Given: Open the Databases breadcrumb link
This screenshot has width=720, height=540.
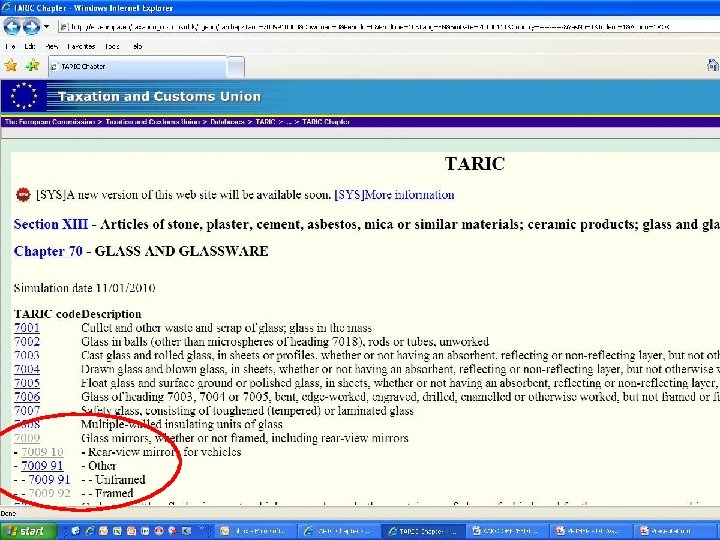Looking at the screenshot, I should pos(227,122).
